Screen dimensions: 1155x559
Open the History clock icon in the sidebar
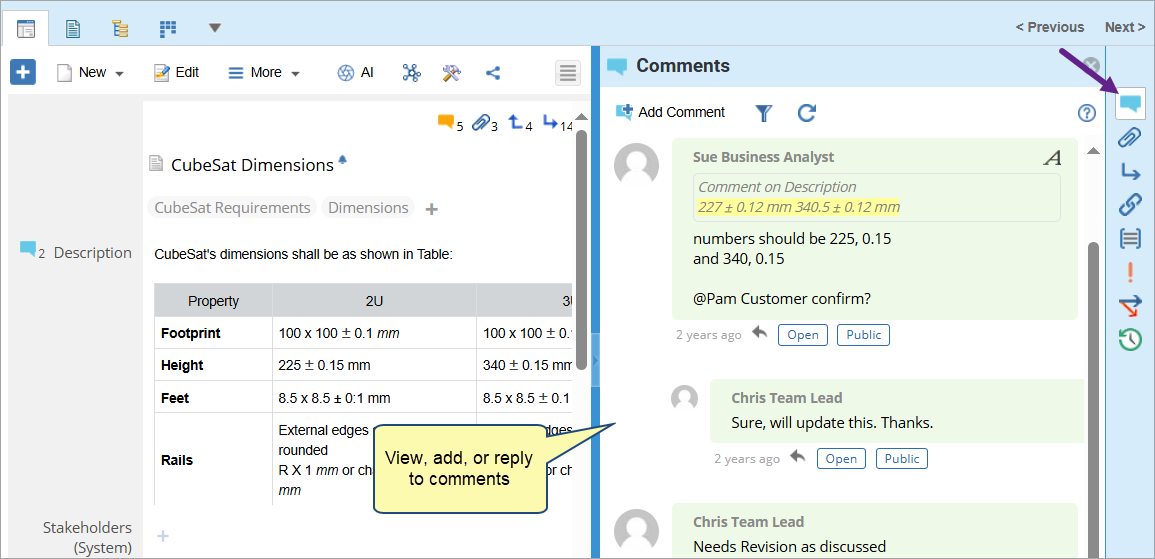[x=1130, y=340]
